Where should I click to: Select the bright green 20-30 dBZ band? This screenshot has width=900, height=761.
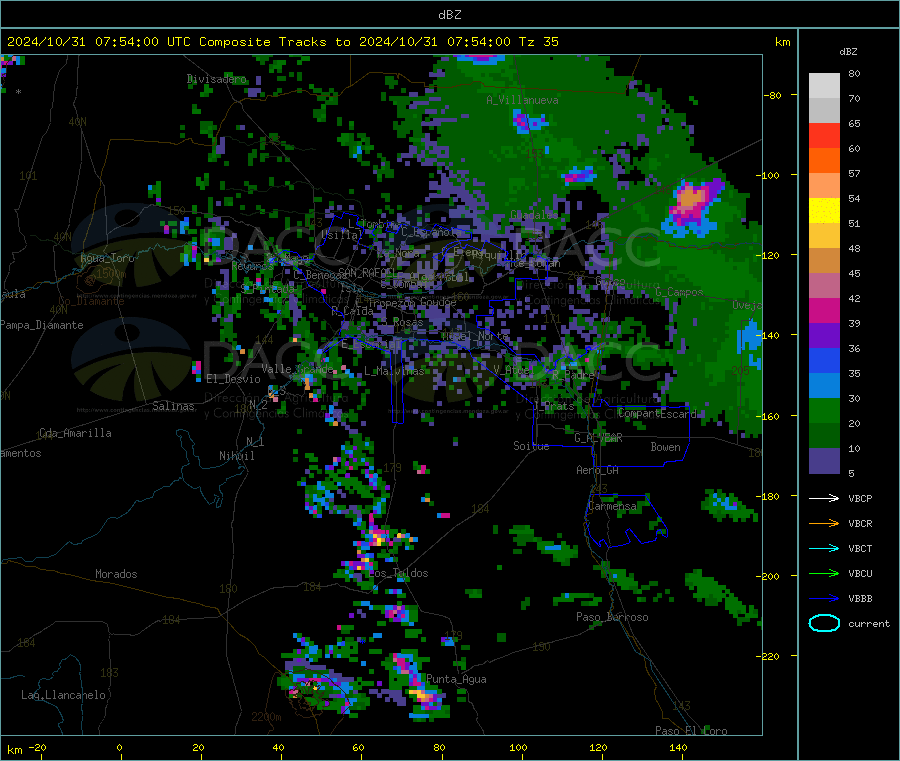pos(824,410)
